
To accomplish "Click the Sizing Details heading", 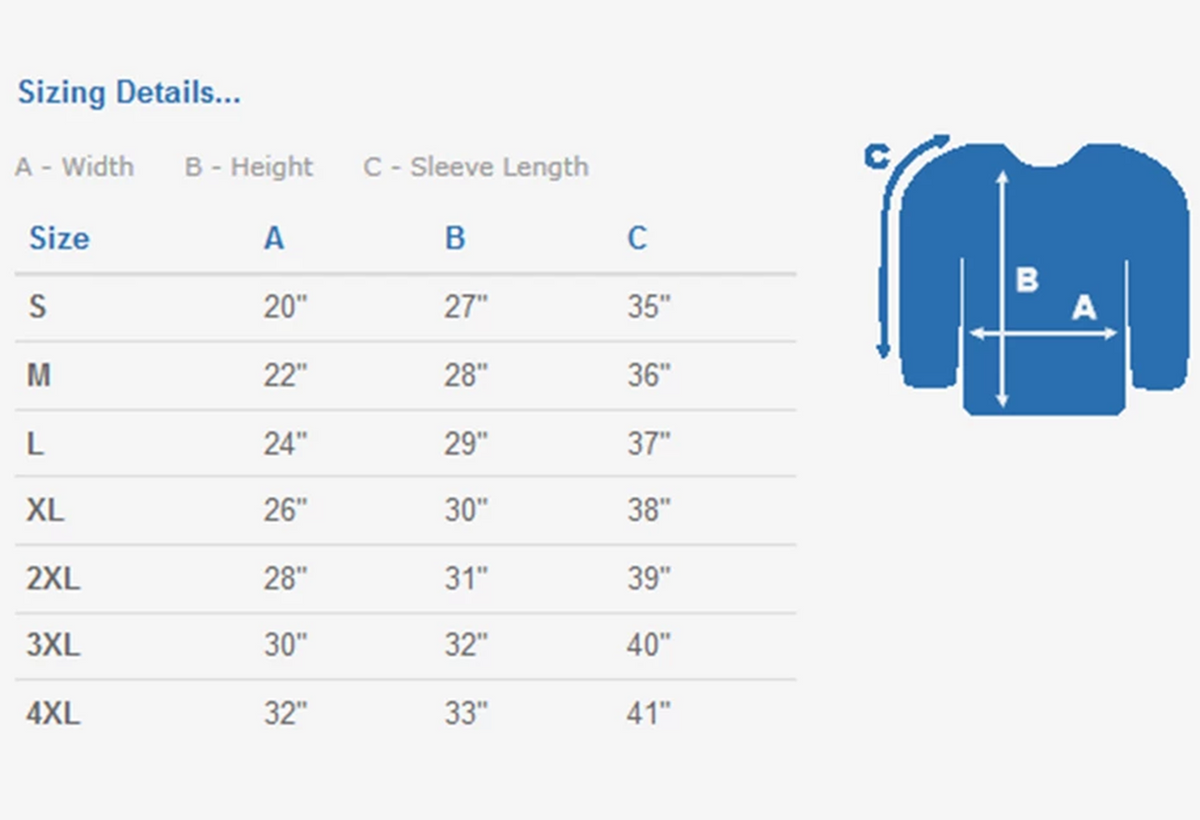I will (129, 93).
